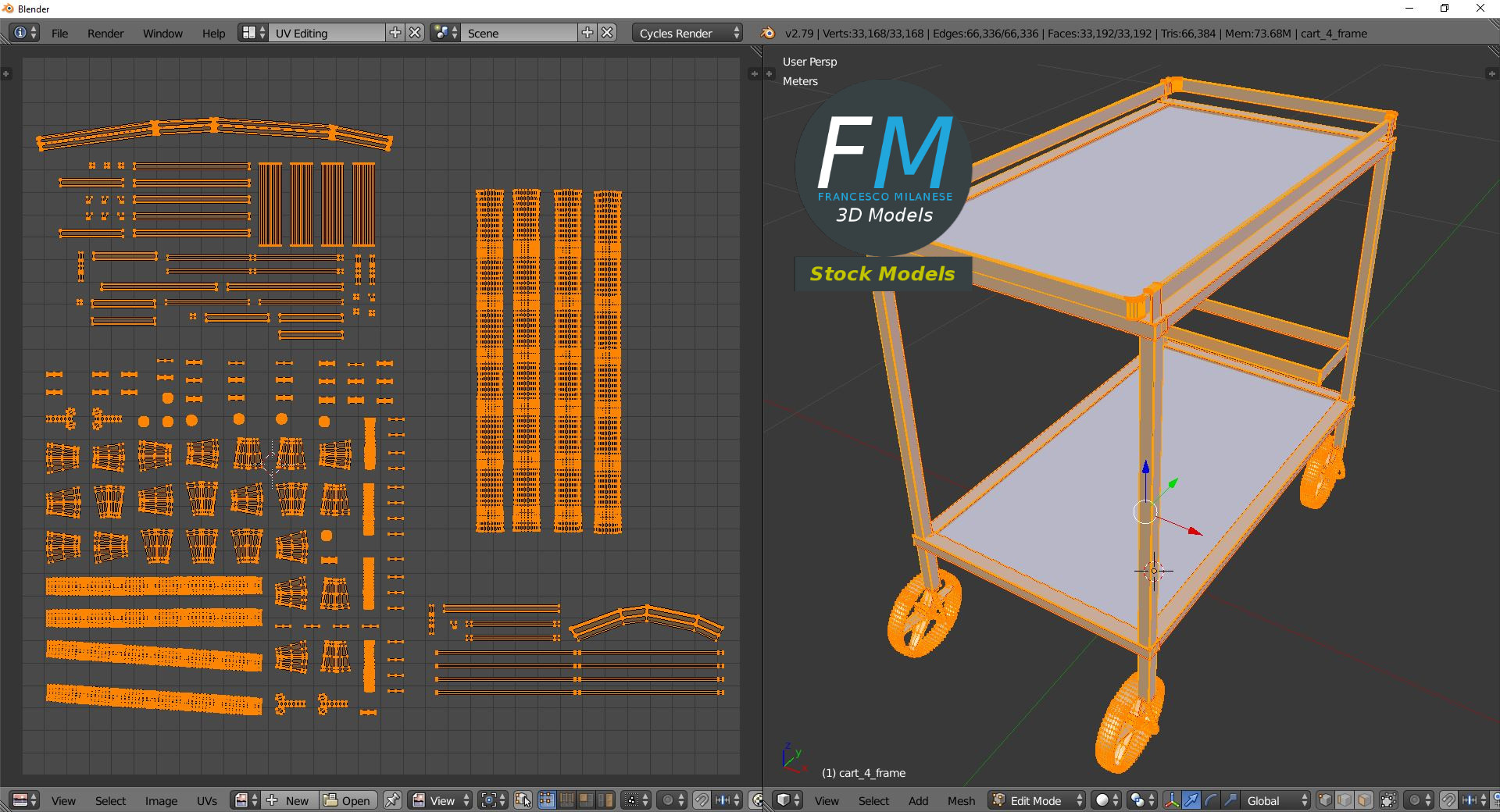The image size is (1500, 812).
Task: Open the UV editor View menu
Action: [x=63, y=800]
